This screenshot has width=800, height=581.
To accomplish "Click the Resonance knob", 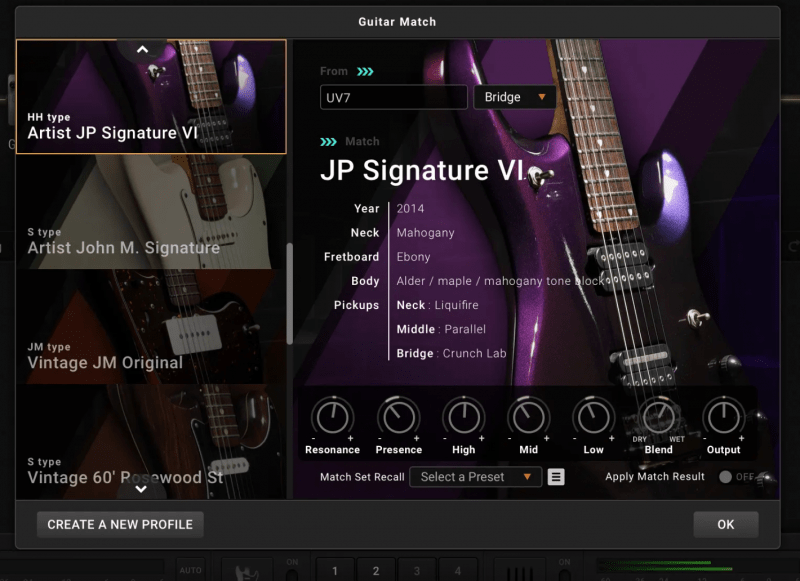I will point(333,417).
